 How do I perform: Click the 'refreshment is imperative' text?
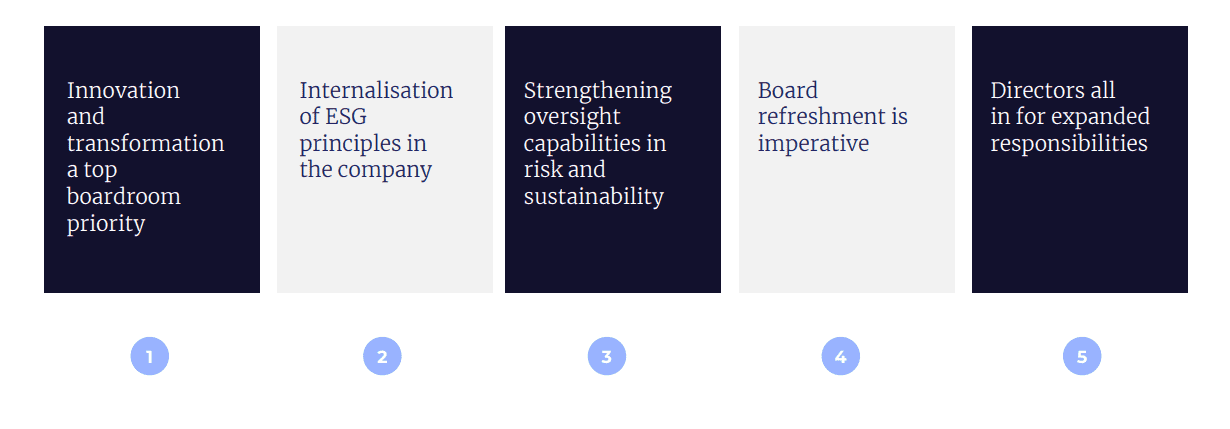[x=832, y=130]
